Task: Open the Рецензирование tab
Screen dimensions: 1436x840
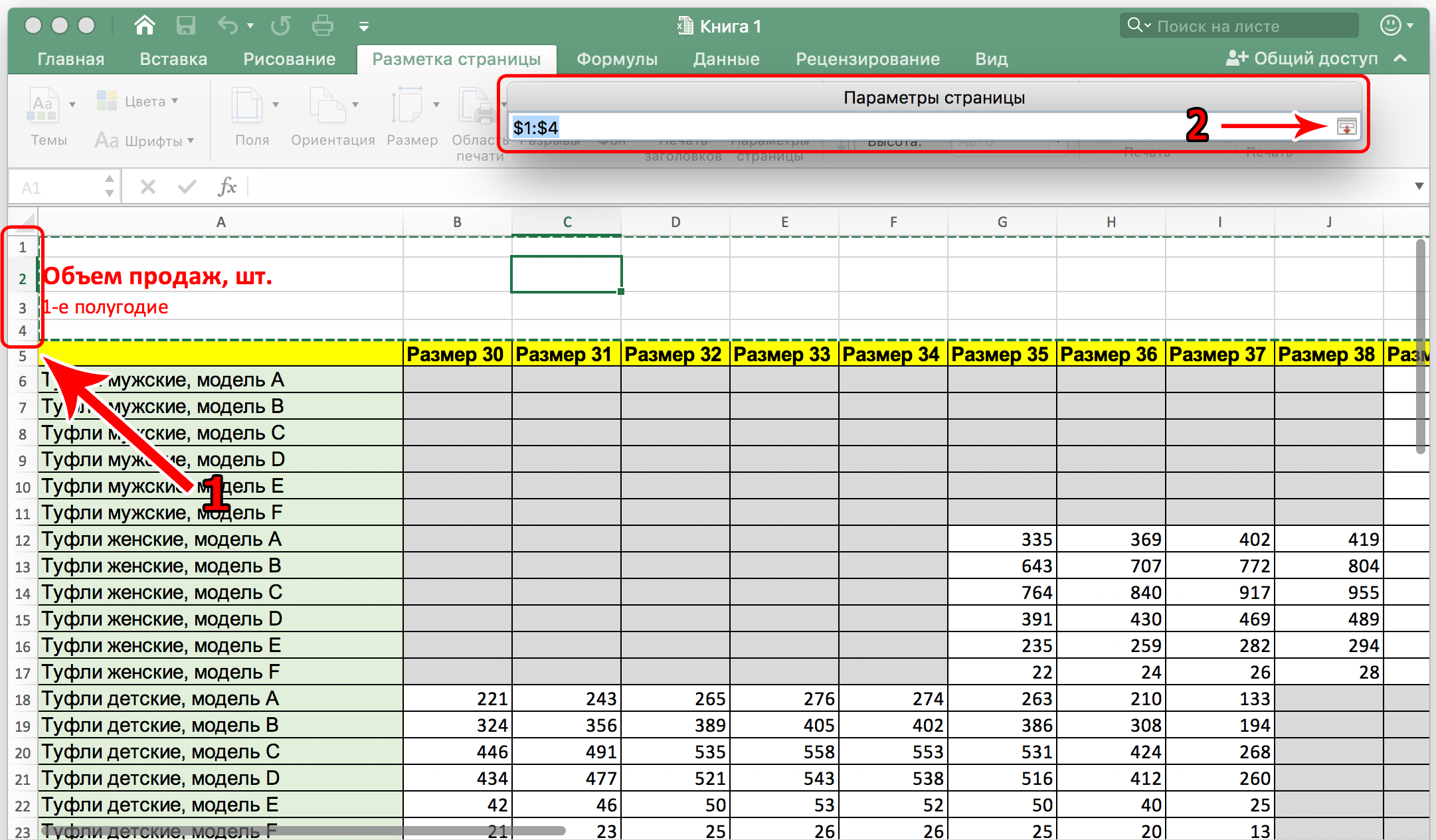Action: (x=867, y=59)
